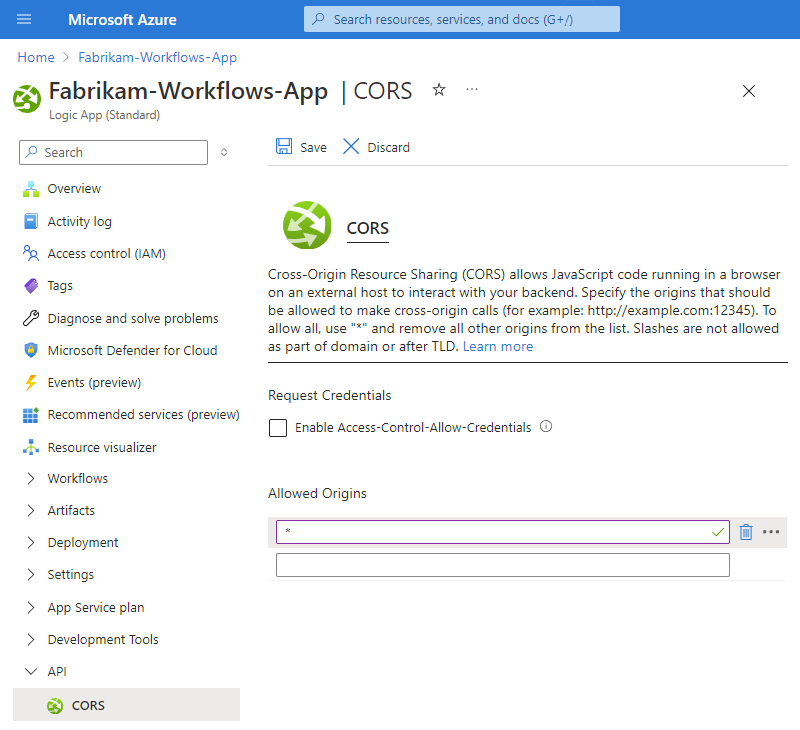The width and height of the screenshot is (800, 730).
Task: Click Learn more about CORS
Action: coord(497,346)
